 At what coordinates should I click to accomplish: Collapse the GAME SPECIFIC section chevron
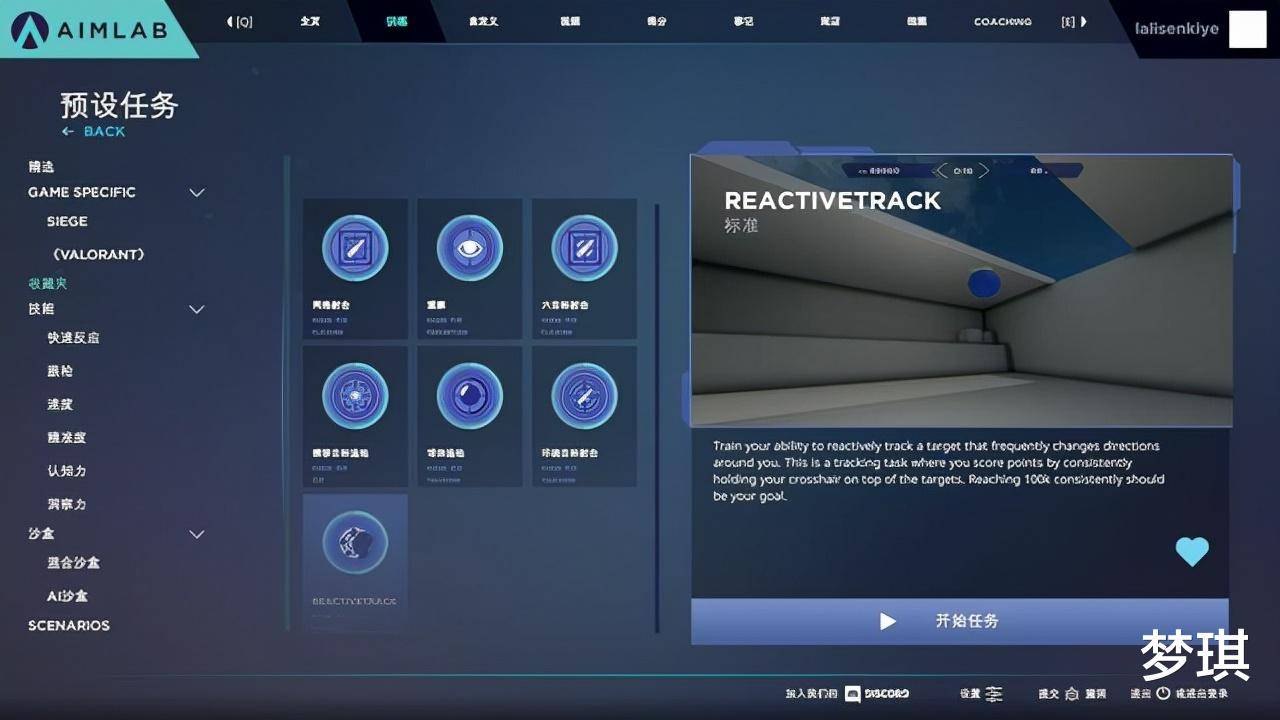click(197, 192)
